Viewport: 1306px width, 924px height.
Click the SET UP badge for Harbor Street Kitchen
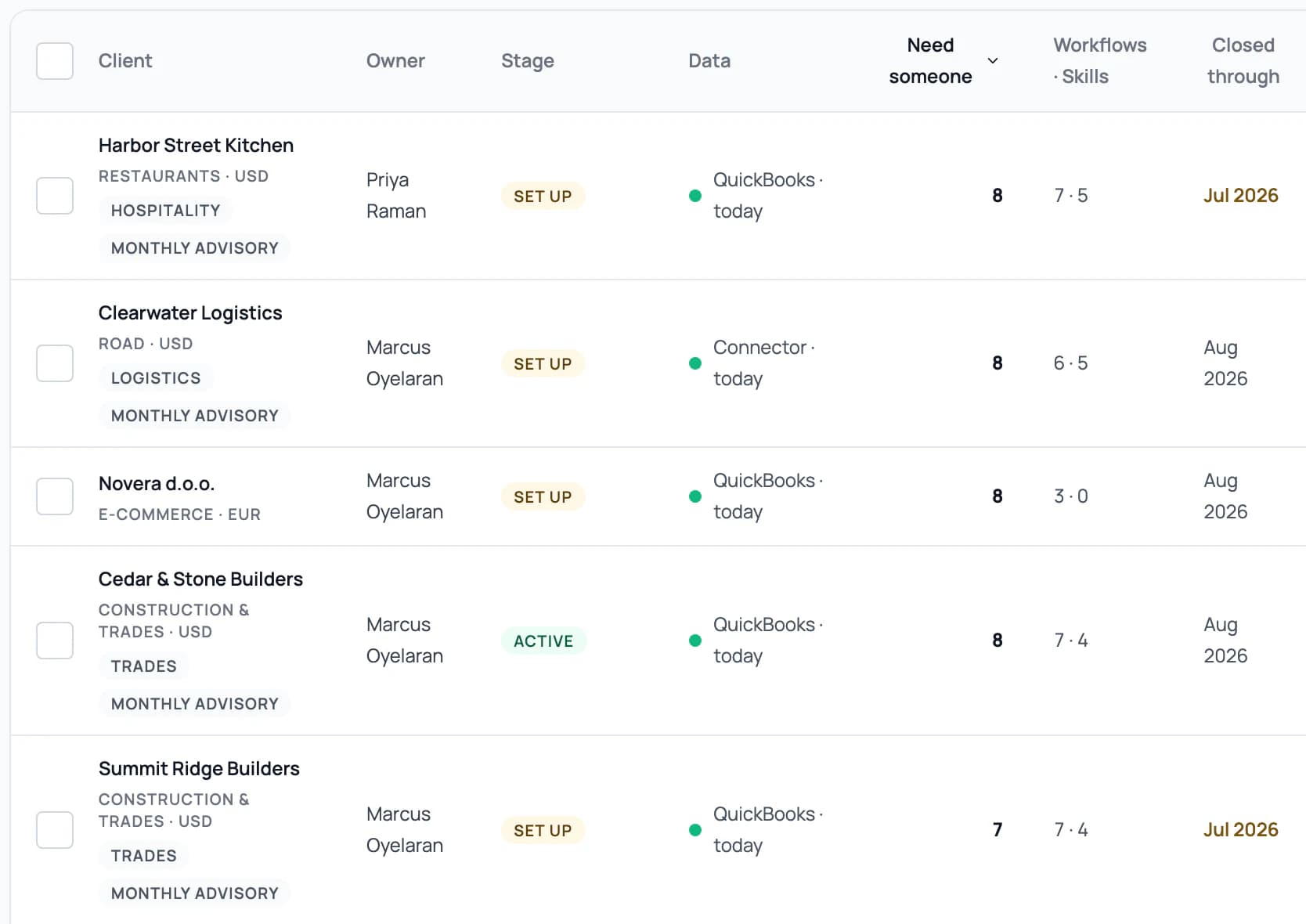[x=543, y=197]
